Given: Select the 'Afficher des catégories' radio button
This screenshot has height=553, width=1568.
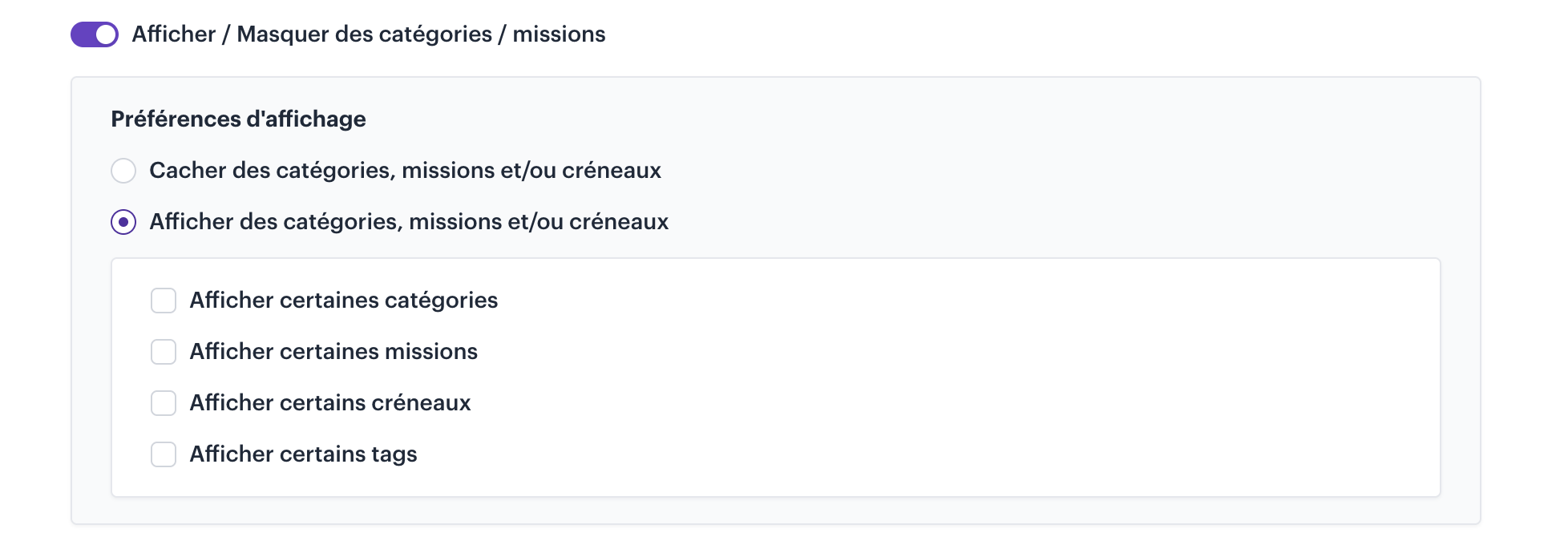Looking at the screenshot, I should [123, 222].
